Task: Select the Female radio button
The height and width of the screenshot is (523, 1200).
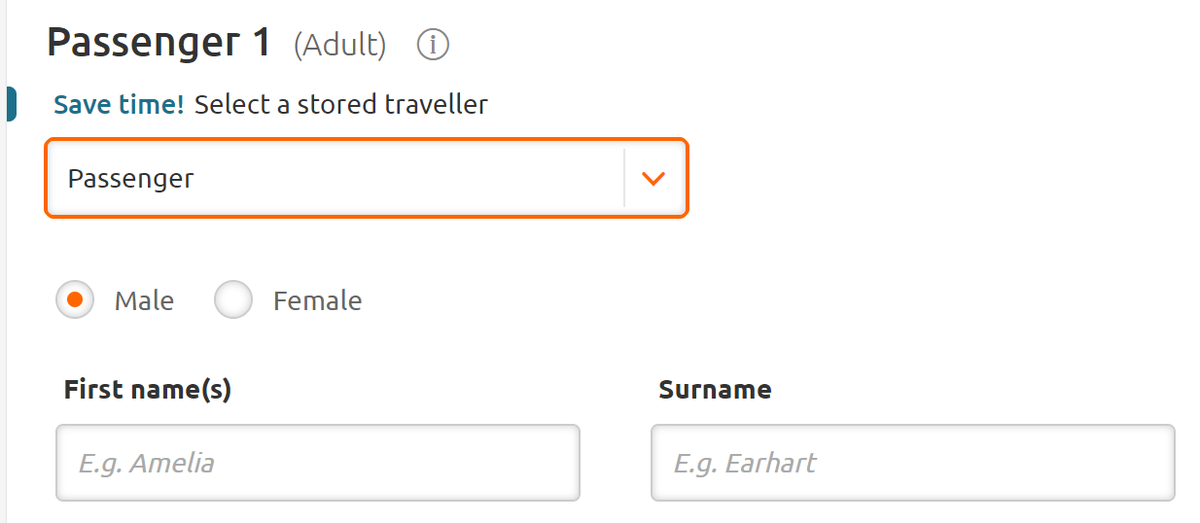Action: pyautogui.click(x=233, y=300)
